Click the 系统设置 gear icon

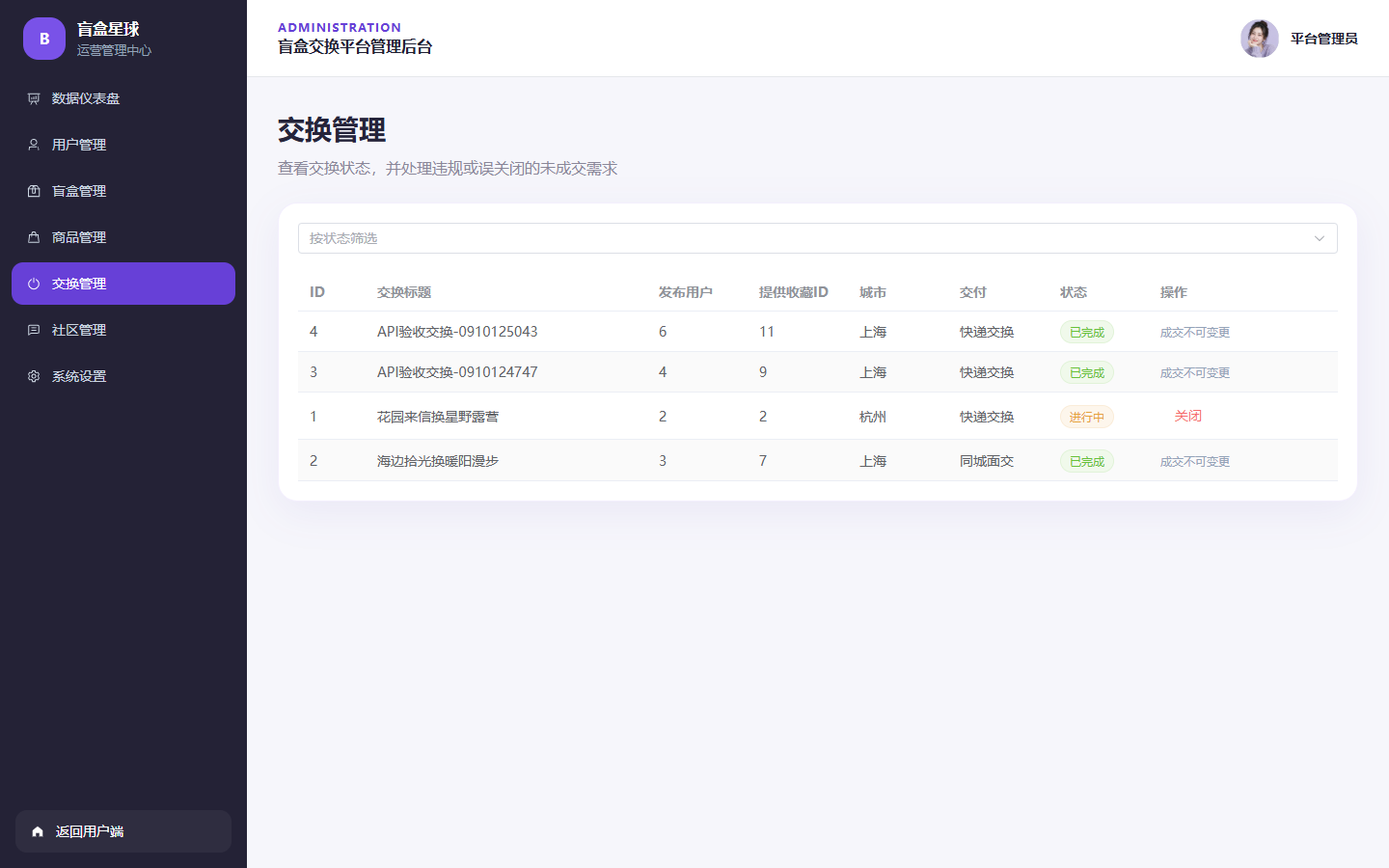tap(34, 376)
